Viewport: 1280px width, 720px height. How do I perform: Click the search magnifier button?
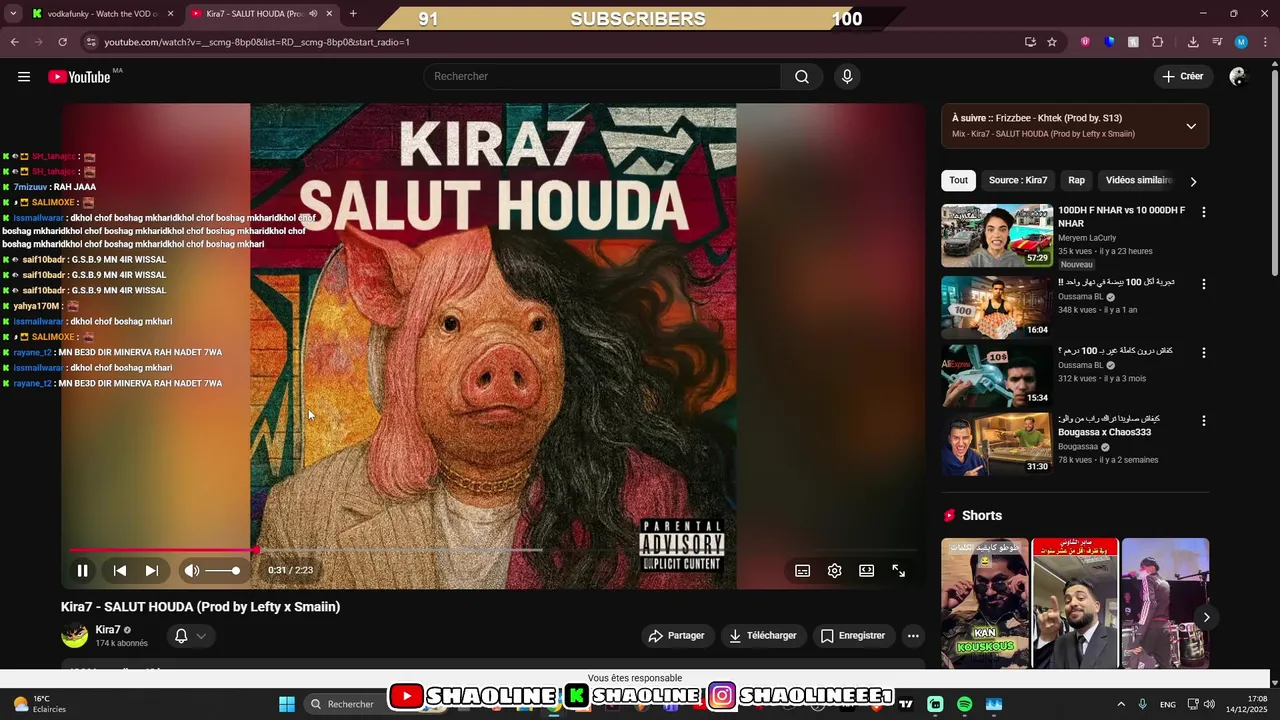(802, 77)
